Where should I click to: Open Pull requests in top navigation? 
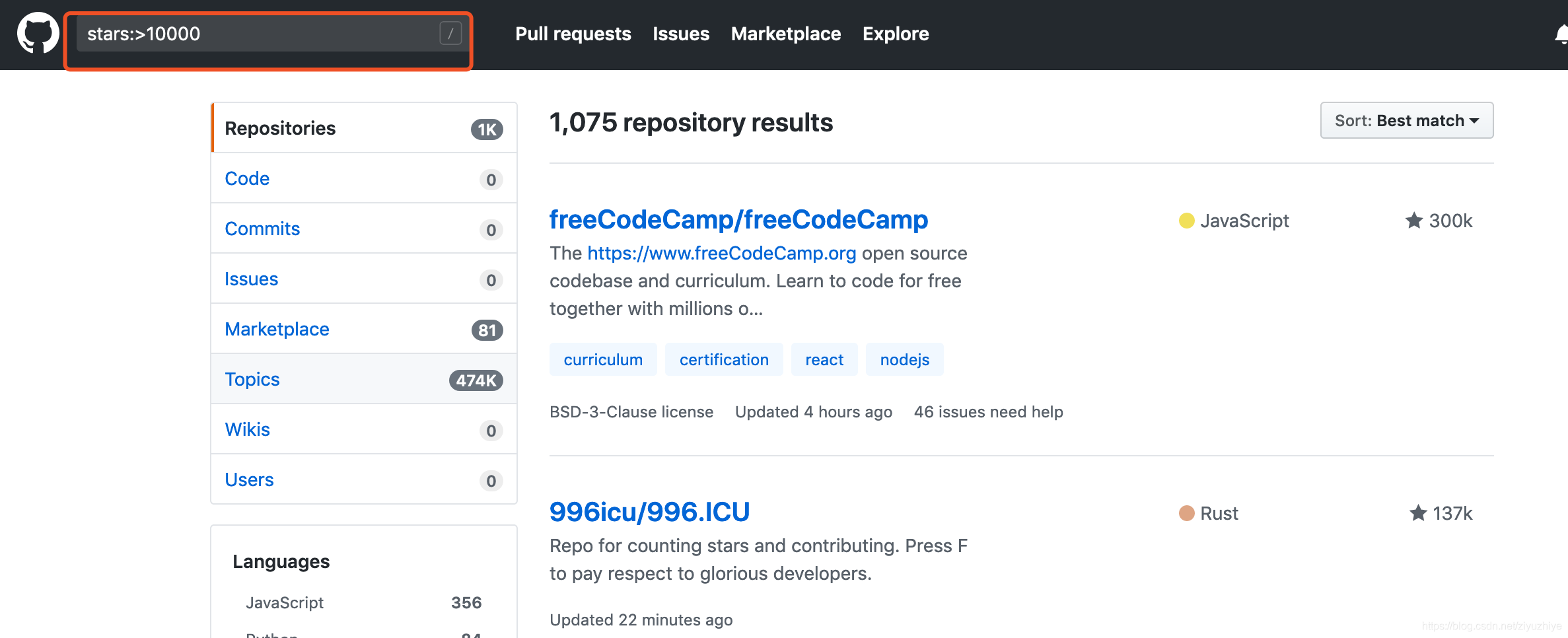tap(573, 34)
